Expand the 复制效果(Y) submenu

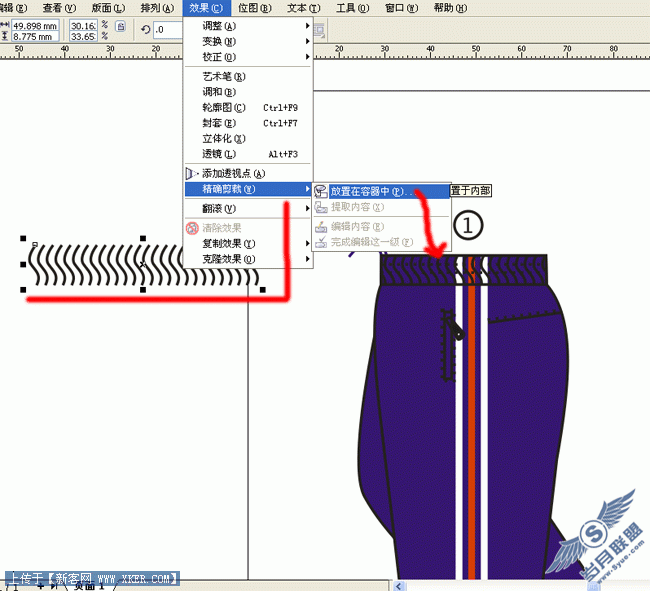[x=248, y=243]
